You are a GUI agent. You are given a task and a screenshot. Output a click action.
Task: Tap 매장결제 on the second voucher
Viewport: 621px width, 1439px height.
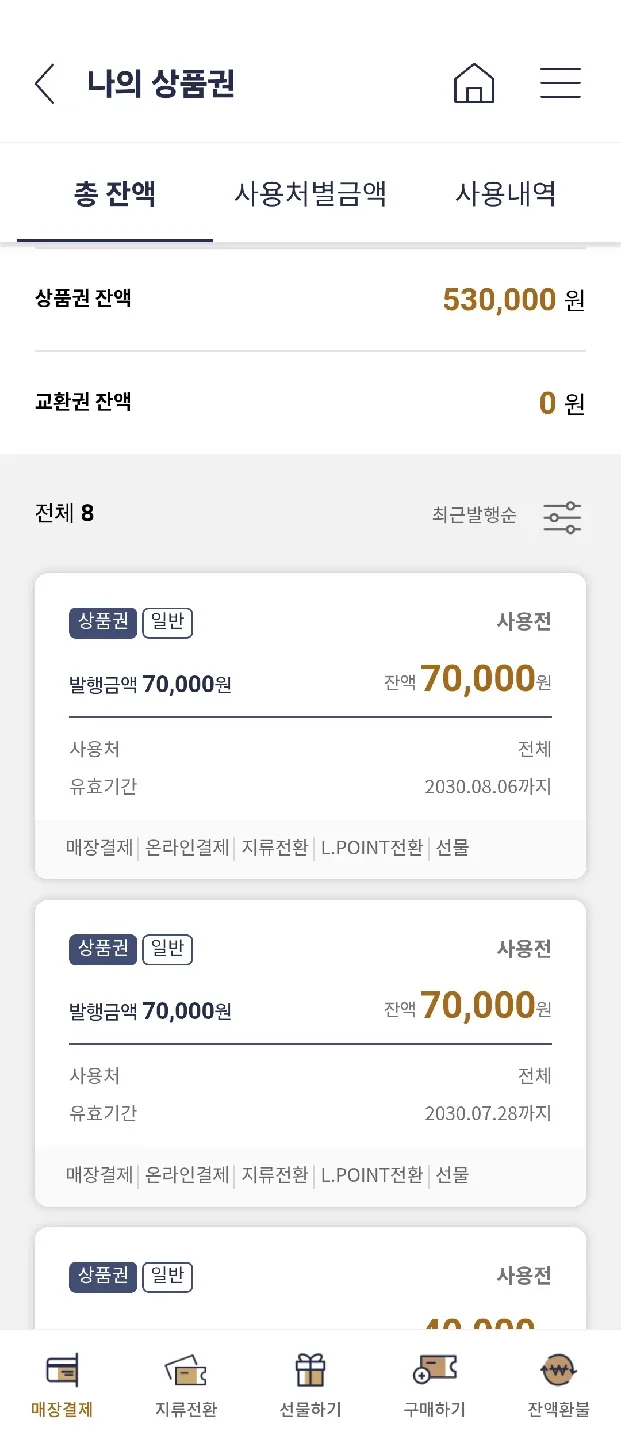(100, 1175)
